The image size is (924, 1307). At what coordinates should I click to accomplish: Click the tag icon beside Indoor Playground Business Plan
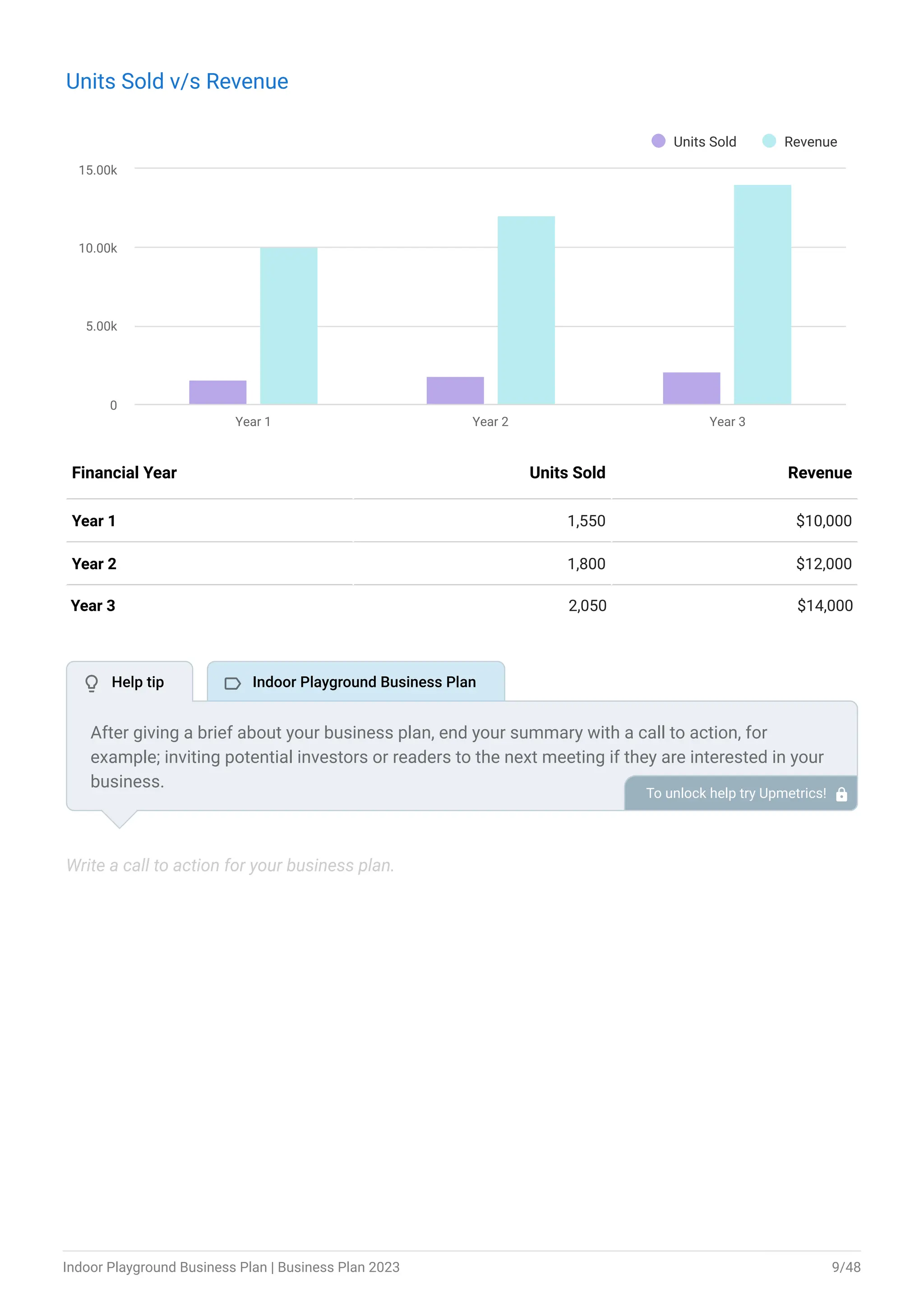point(233,683)
